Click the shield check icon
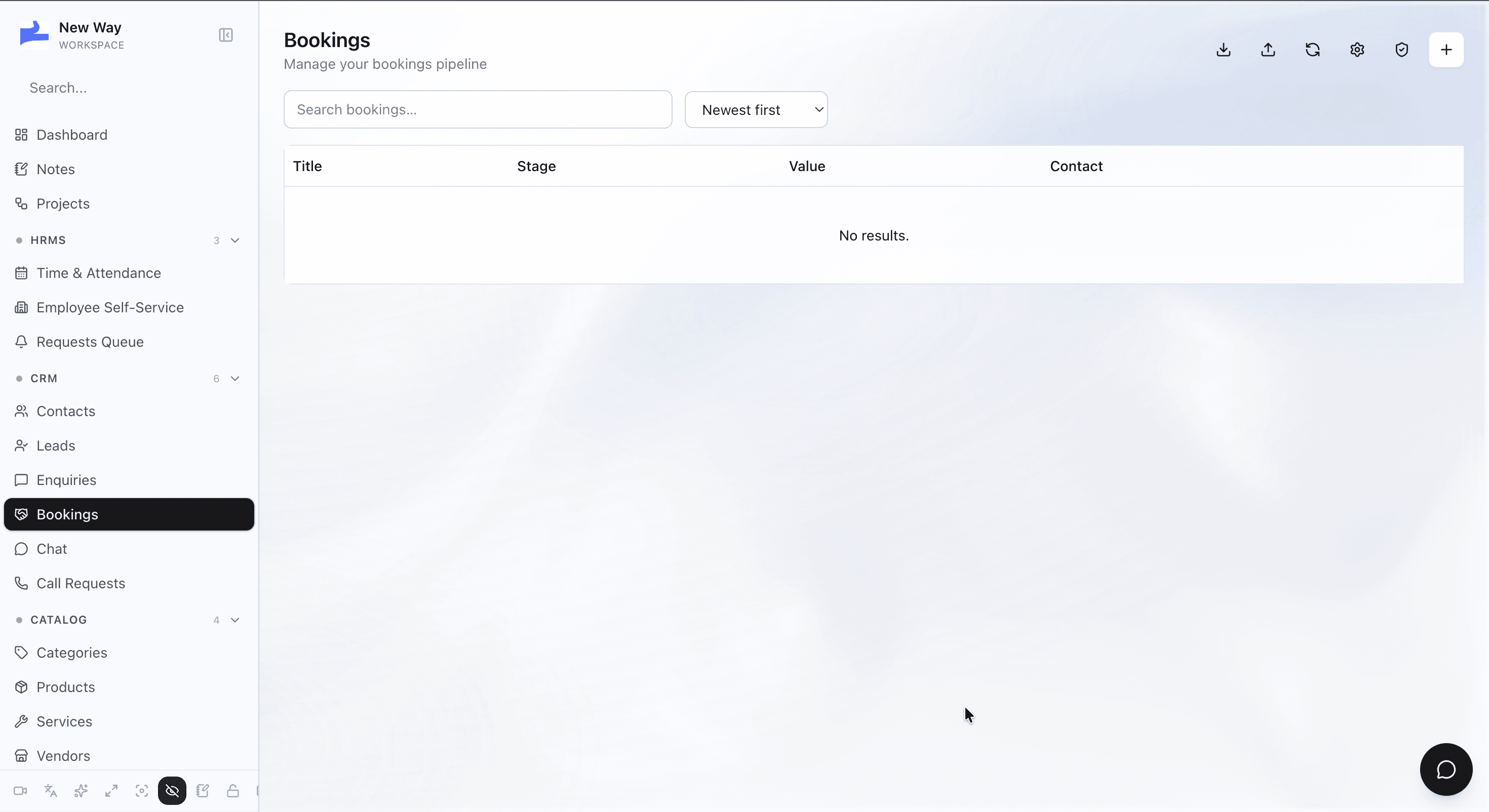The image size is (1489, 812). click(x=1401, y=50)
